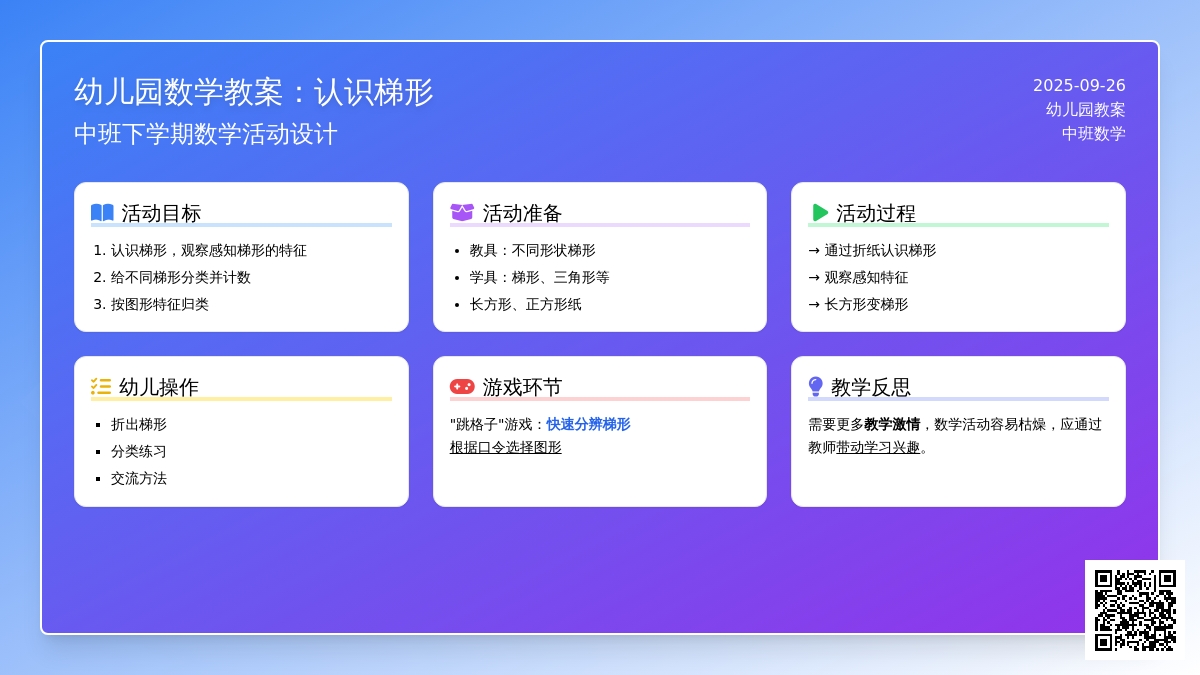The width and height of the screenshot is (1200, 675).
Task: Click the 中班数学 label at top right
Action: tap(1093, 134)
